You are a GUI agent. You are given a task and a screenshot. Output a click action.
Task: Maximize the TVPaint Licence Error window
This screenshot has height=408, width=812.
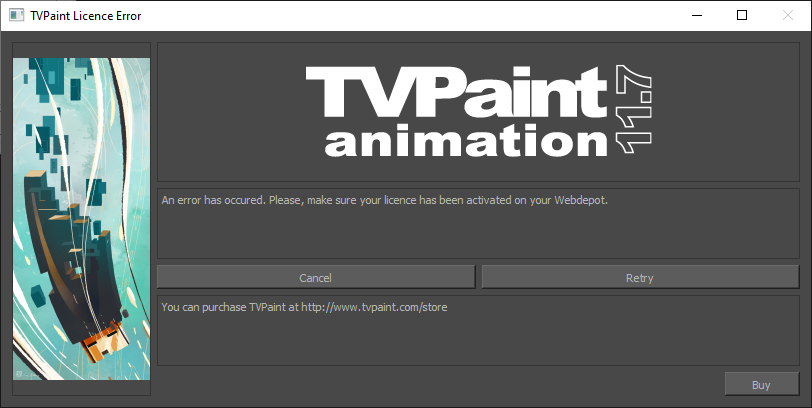[x=742, y=16]
